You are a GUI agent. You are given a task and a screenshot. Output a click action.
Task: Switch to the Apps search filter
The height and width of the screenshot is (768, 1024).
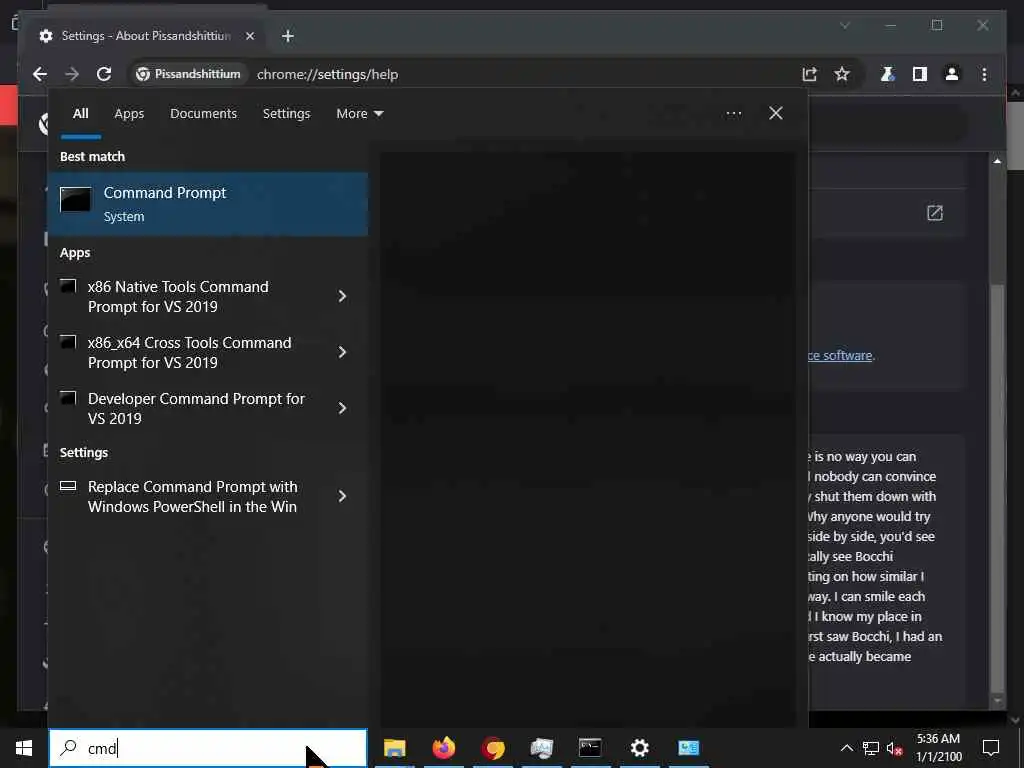[129, 114]
